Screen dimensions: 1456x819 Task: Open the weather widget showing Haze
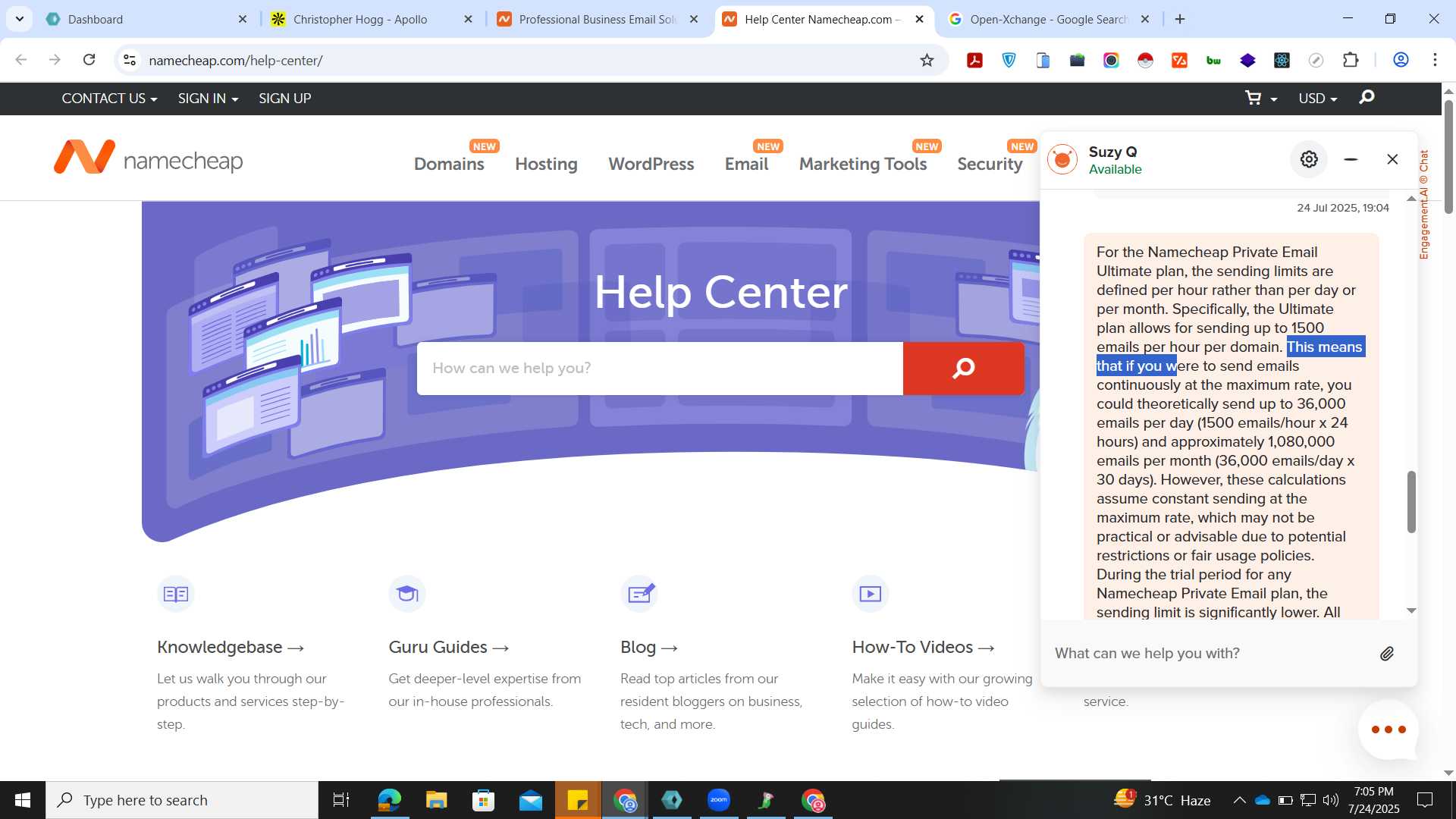pyautogui.click(x=1162, y=800)
